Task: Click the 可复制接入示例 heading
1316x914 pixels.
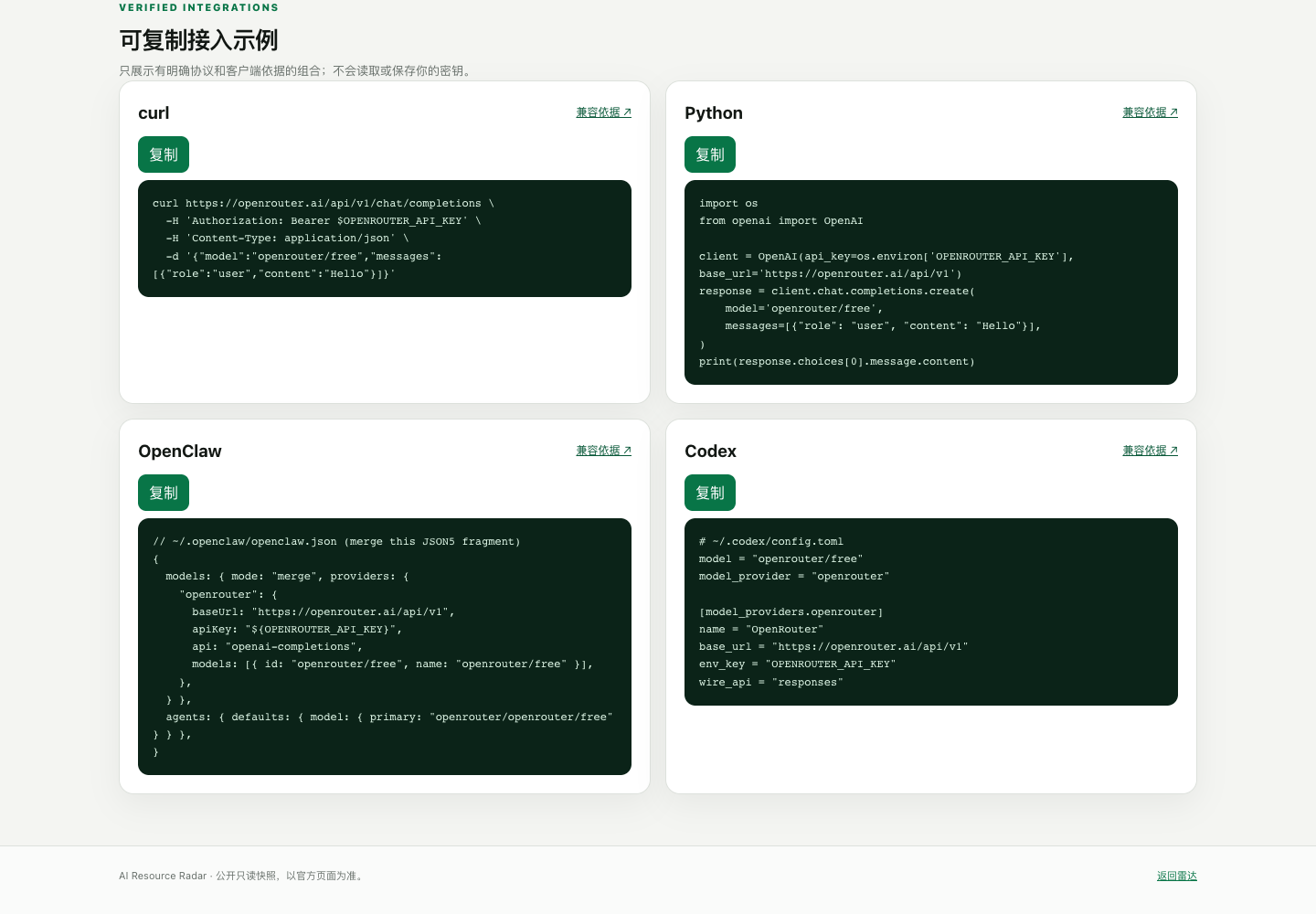Action: pyautogui.click(x=198, y=40)
